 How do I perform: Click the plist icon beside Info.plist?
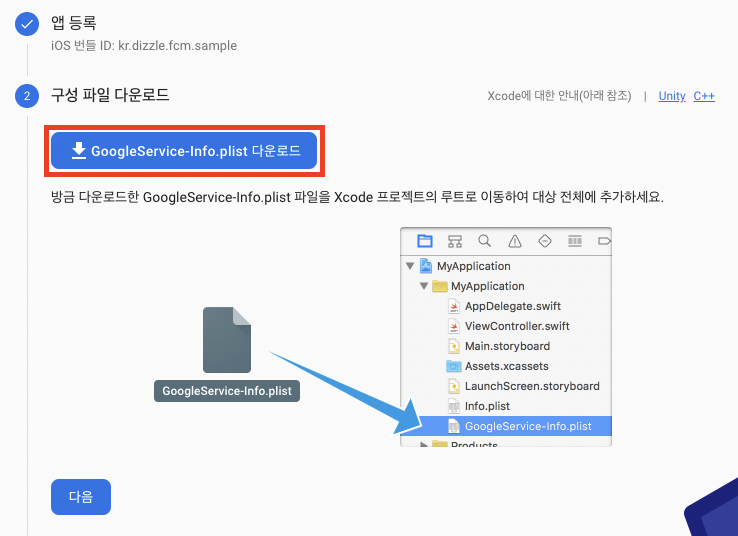click(x=453, y=406)
